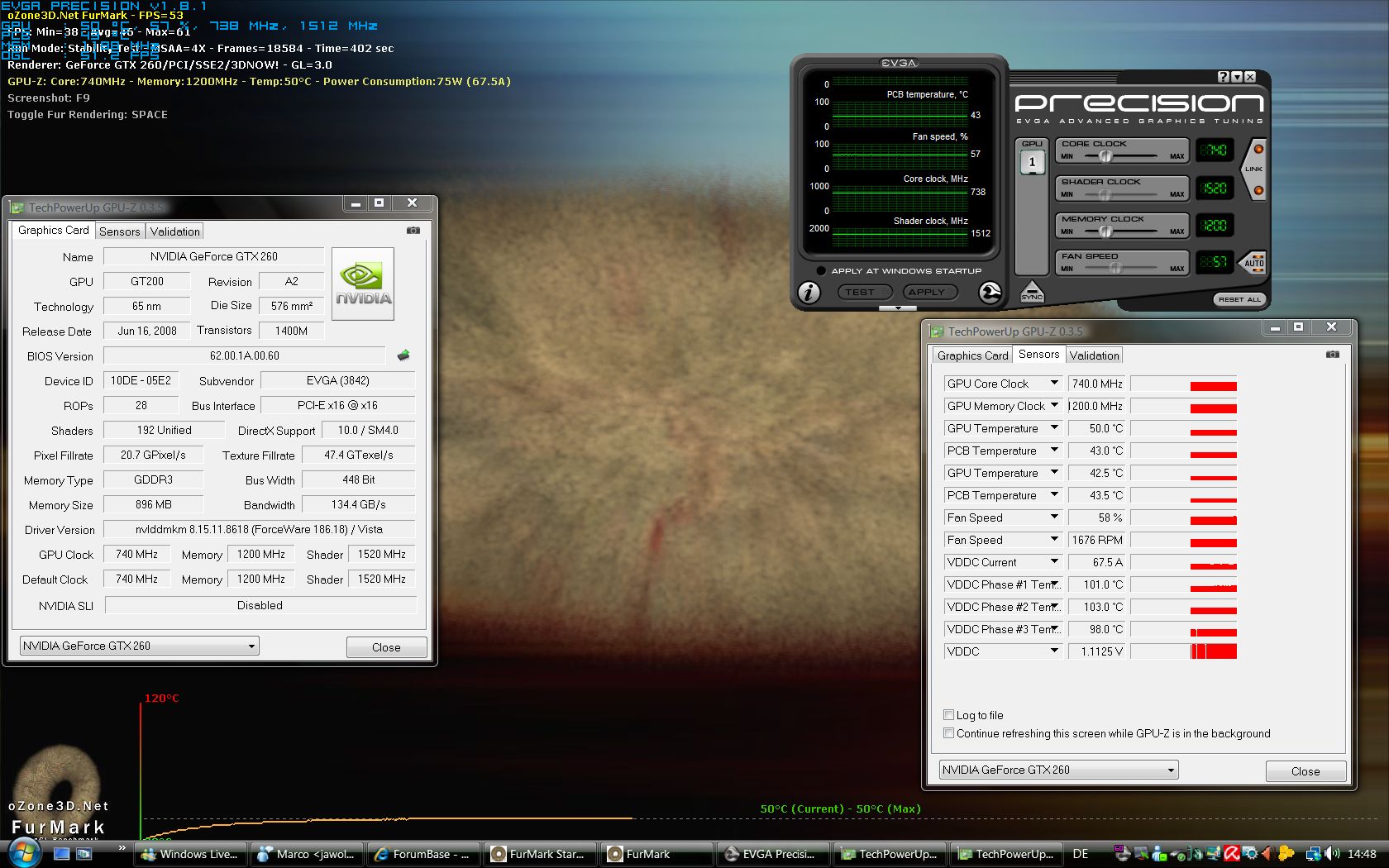The image size is (1389, 868).
Task: Click Close button in GPU-Z Graphics Card window
Action: 386,647
